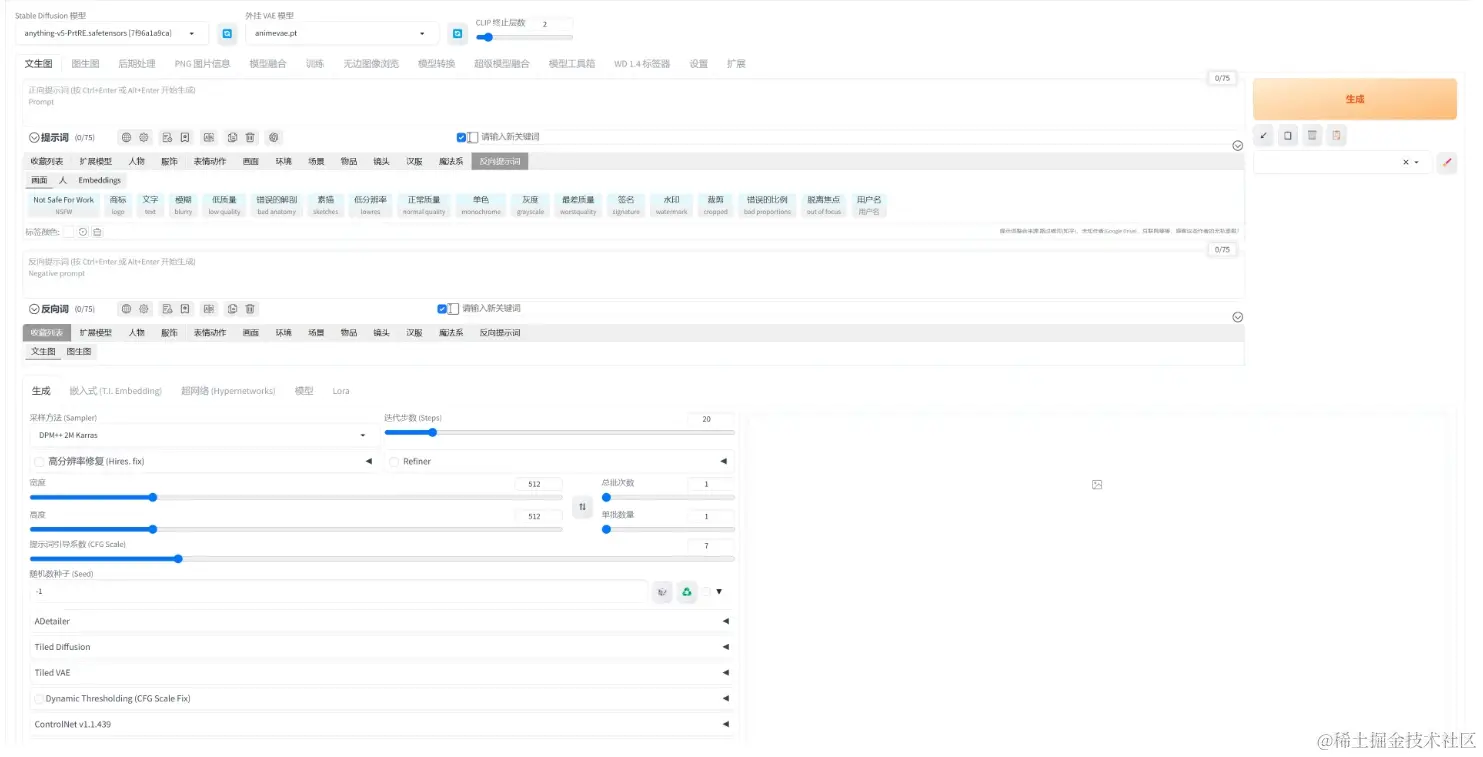Swap width and height with arrows button
This screenshot has width=1483, height=757.
(x=582, y=507)
